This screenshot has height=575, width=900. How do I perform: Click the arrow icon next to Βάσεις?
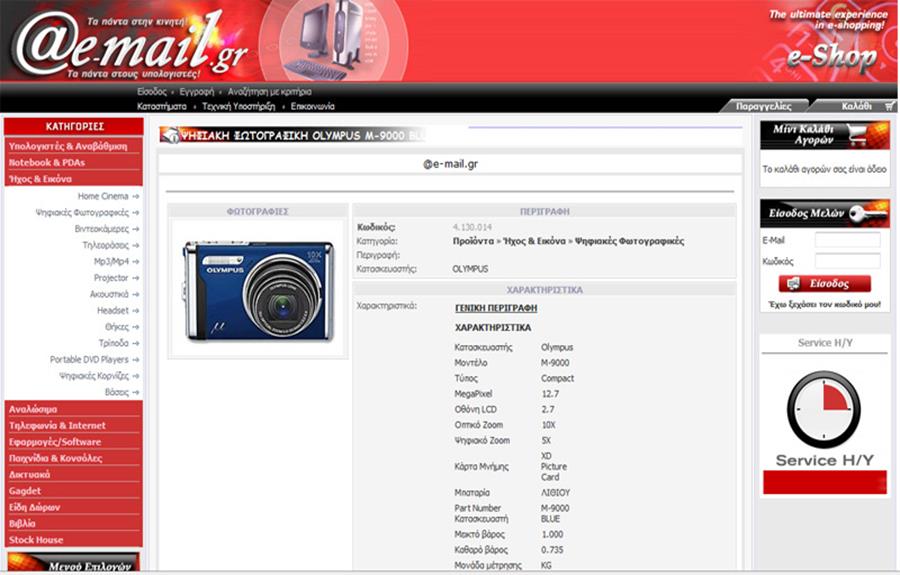(x=135, y=393)
